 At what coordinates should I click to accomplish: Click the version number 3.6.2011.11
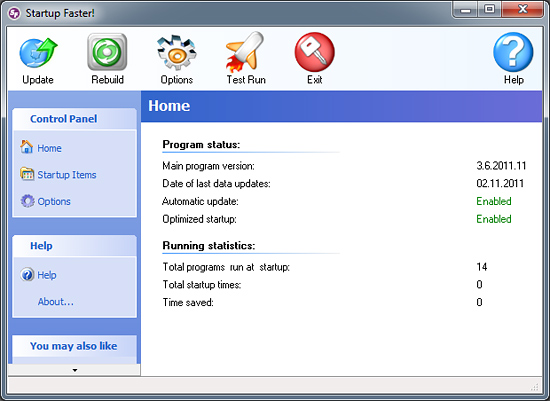tap(501, 166)
